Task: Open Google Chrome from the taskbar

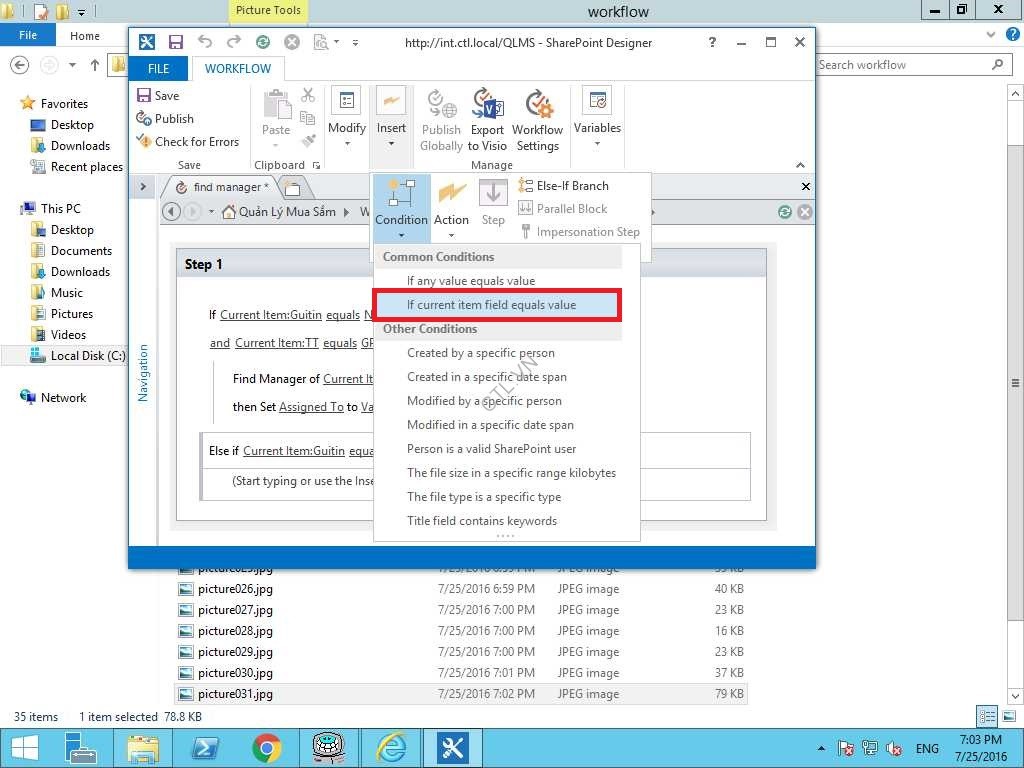Action: coord(266,747)
